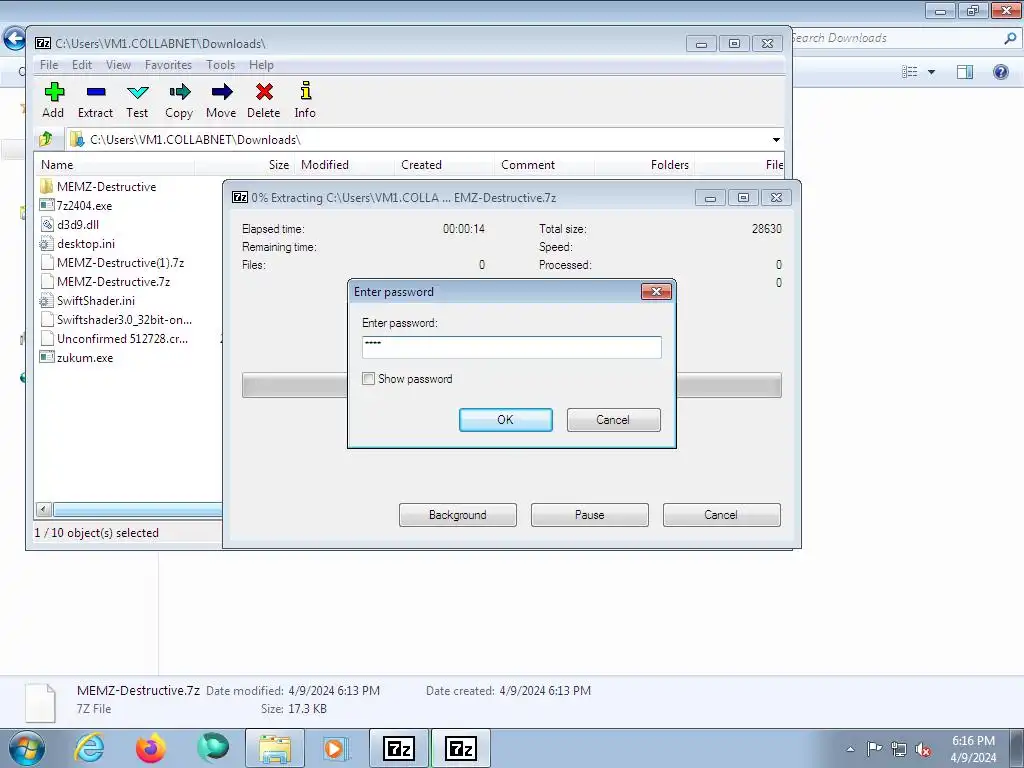Click into the password input field
1024x768 pixels.
click(x=511, y=347)
